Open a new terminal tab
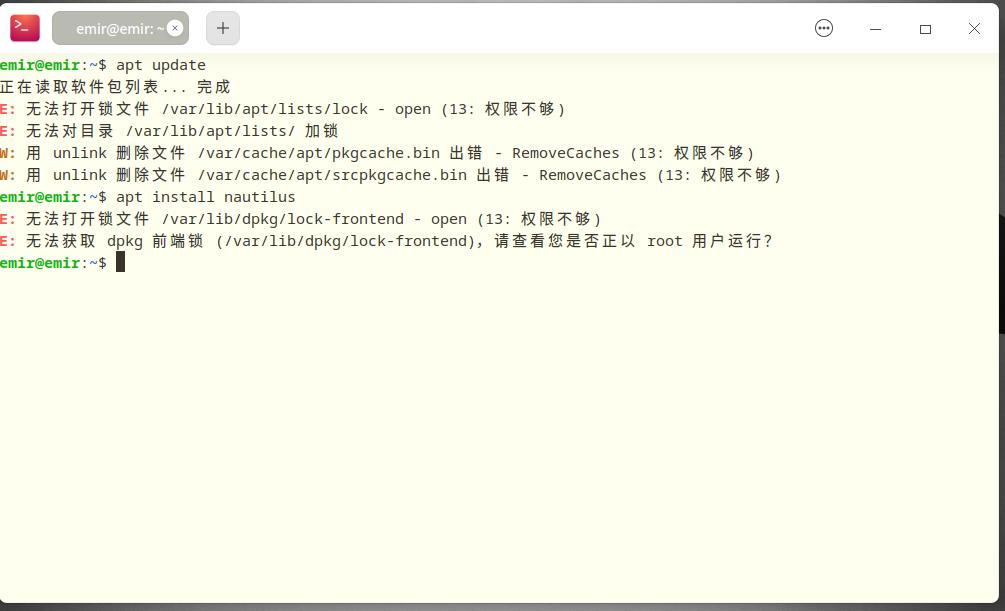The width and height of the screenshot is (1005, 611). click(223, 28)
